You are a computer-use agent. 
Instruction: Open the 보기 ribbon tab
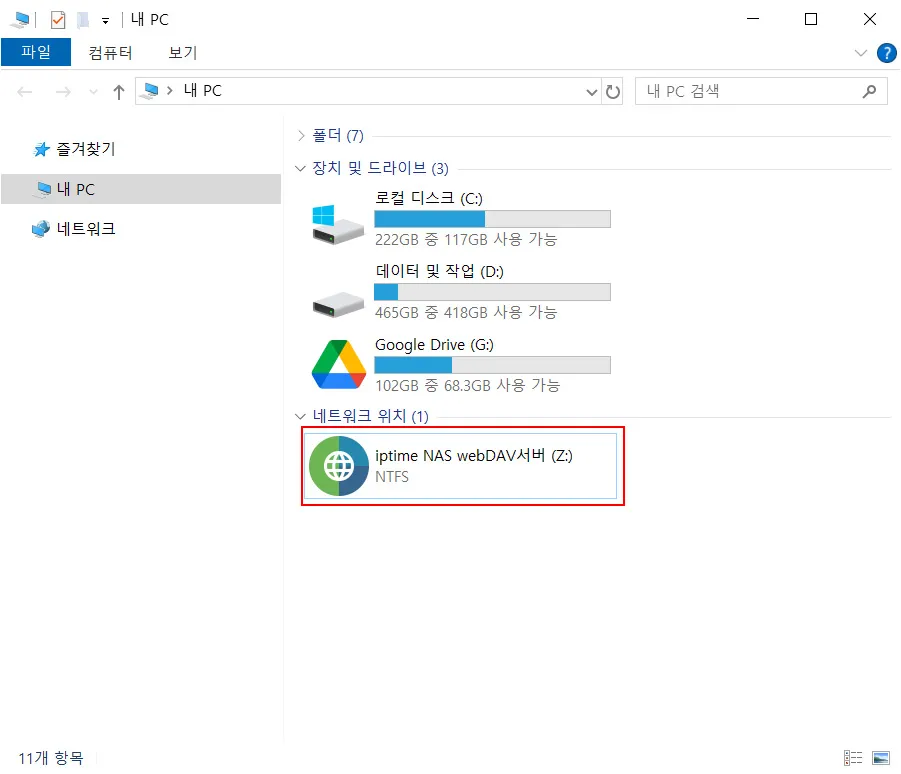pos(183,53)
